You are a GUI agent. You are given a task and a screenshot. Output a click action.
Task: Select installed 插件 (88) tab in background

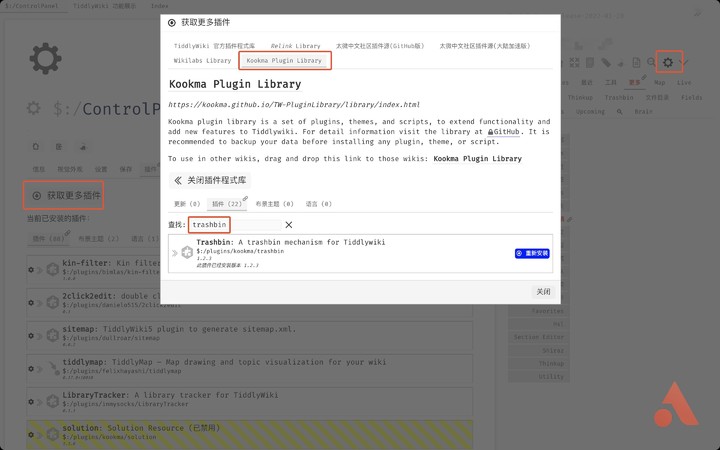(48, 239)
